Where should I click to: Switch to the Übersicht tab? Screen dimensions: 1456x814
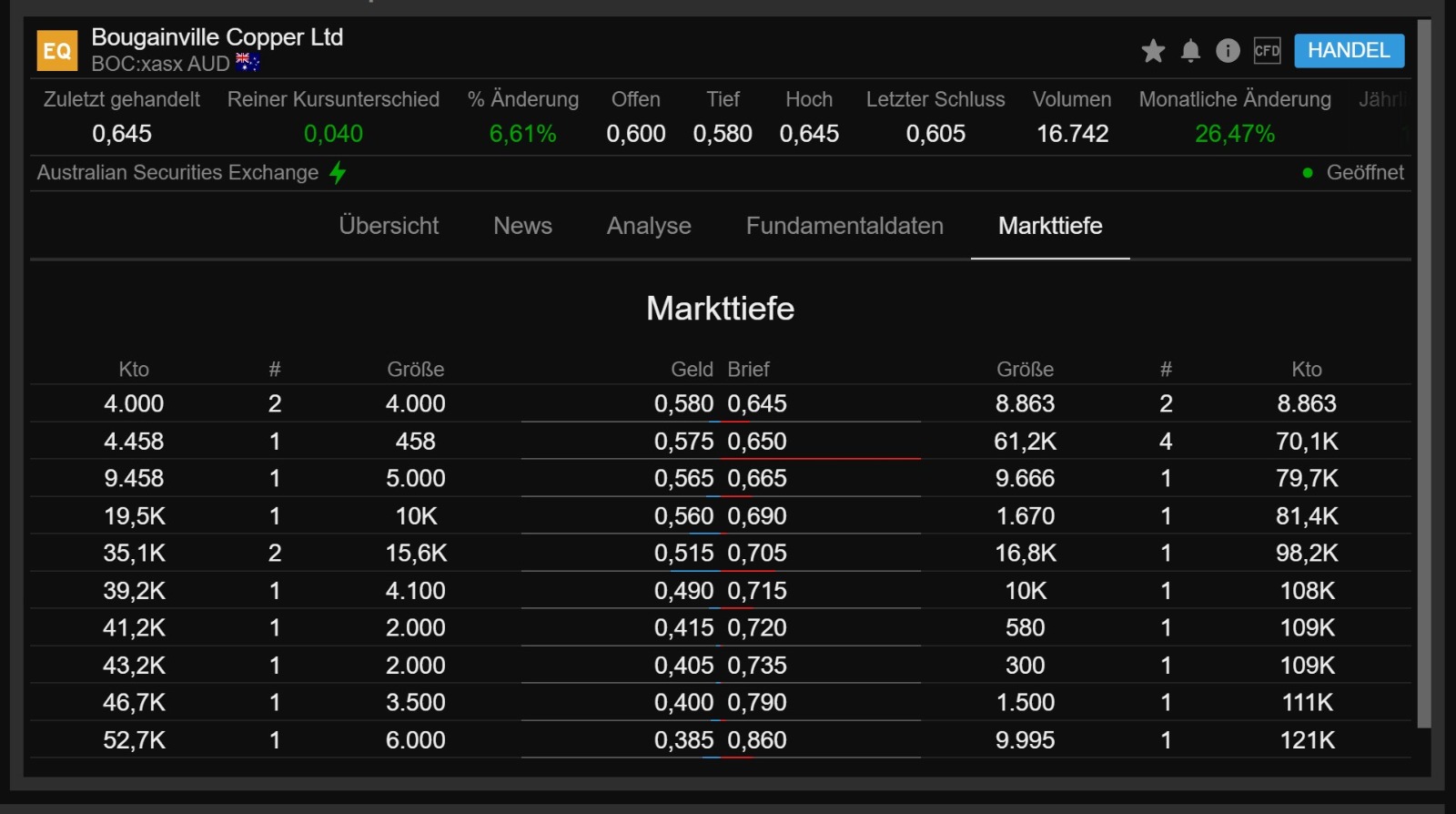(389, 226)
